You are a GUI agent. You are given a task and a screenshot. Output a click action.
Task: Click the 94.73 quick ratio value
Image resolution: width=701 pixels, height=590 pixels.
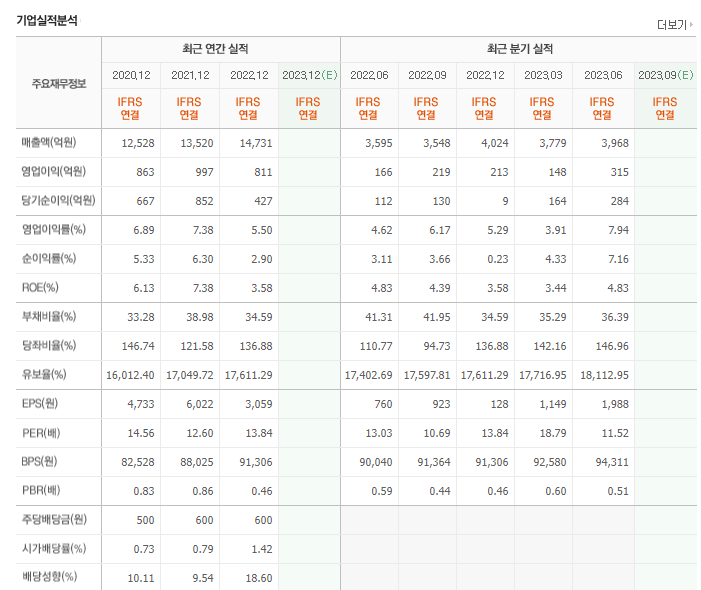click(x=437, y=346)
